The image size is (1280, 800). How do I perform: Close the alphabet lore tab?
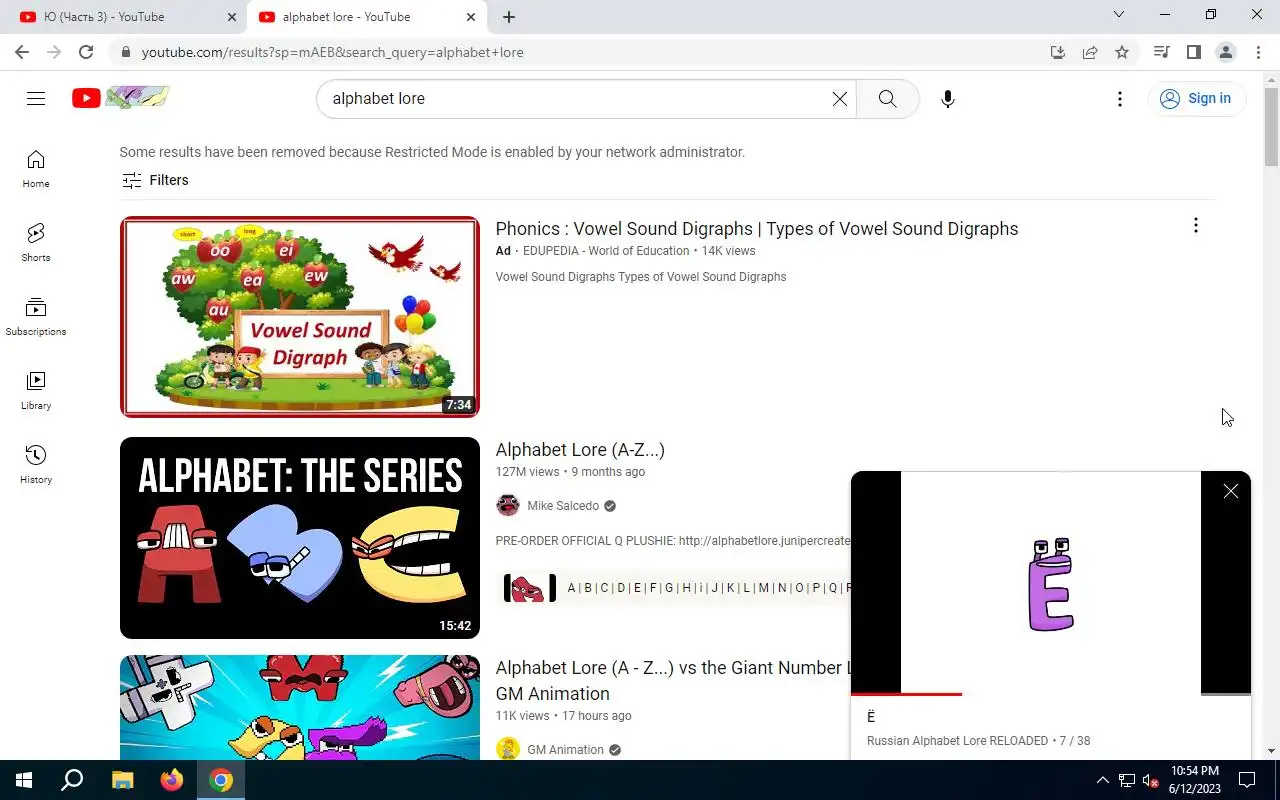point(471,17)
